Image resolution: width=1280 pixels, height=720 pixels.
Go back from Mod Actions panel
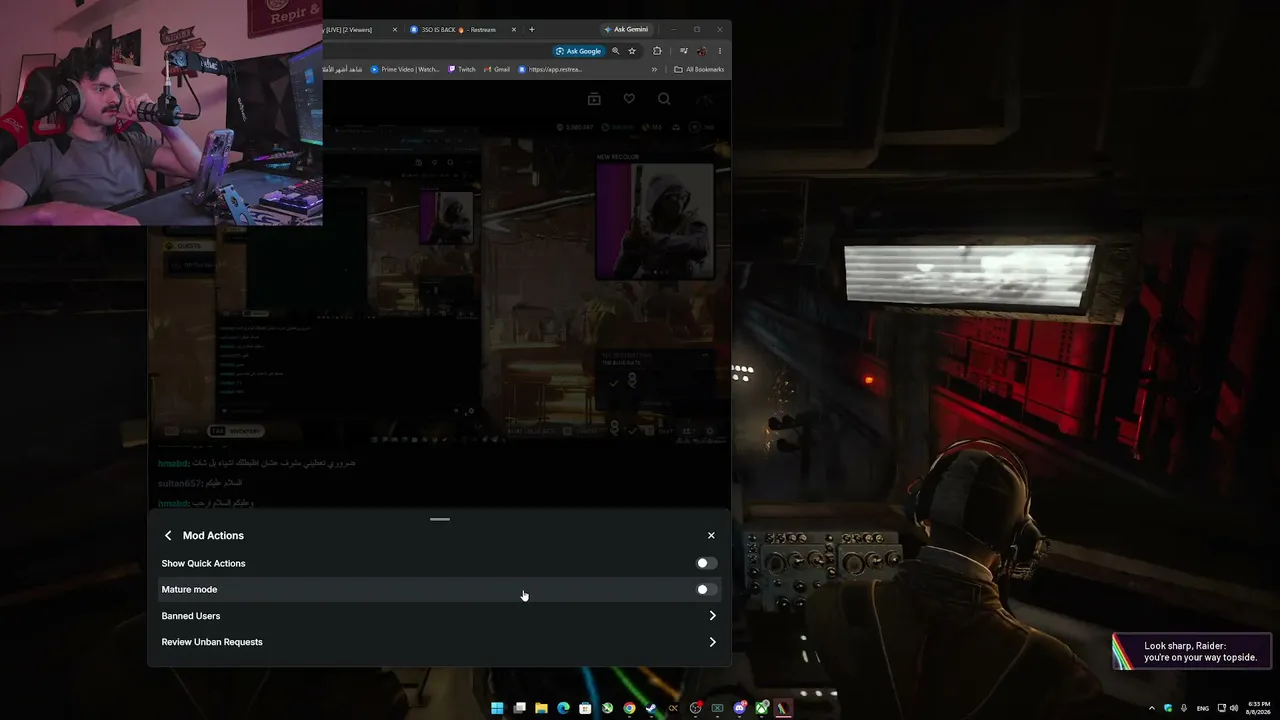point(168,536)
